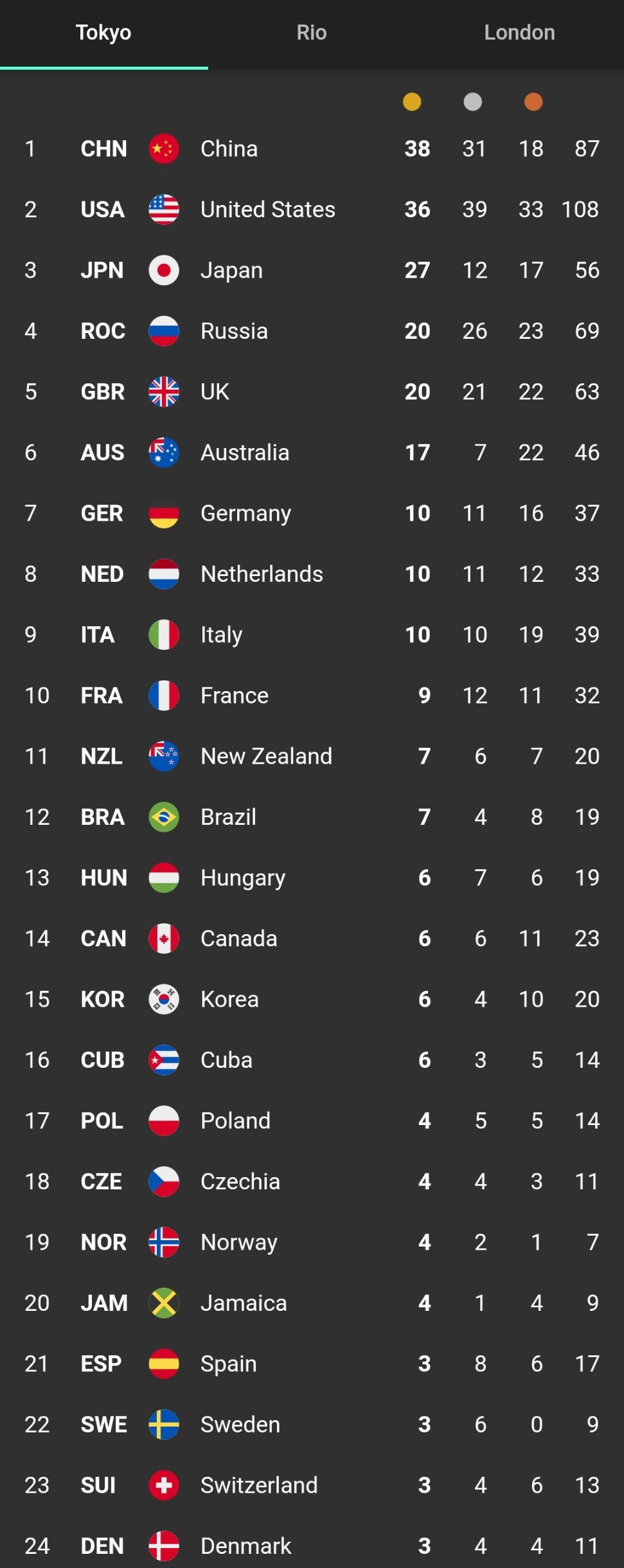Tap the China flag icon
The height and width of the screenshot is (1568, 624).
164,149
